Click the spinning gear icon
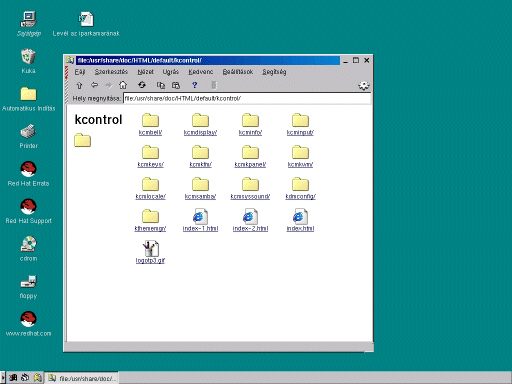The height and width of the screenshot is (384, 512). 363,85
